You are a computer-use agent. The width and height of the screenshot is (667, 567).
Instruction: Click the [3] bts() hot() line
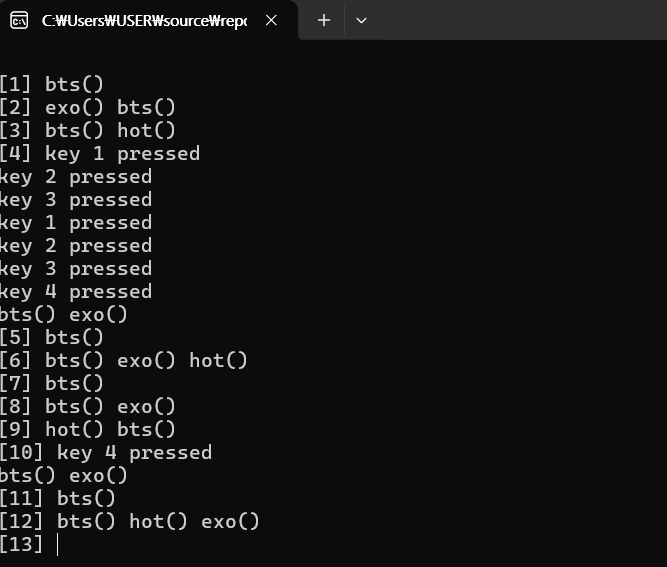point(88,130)
